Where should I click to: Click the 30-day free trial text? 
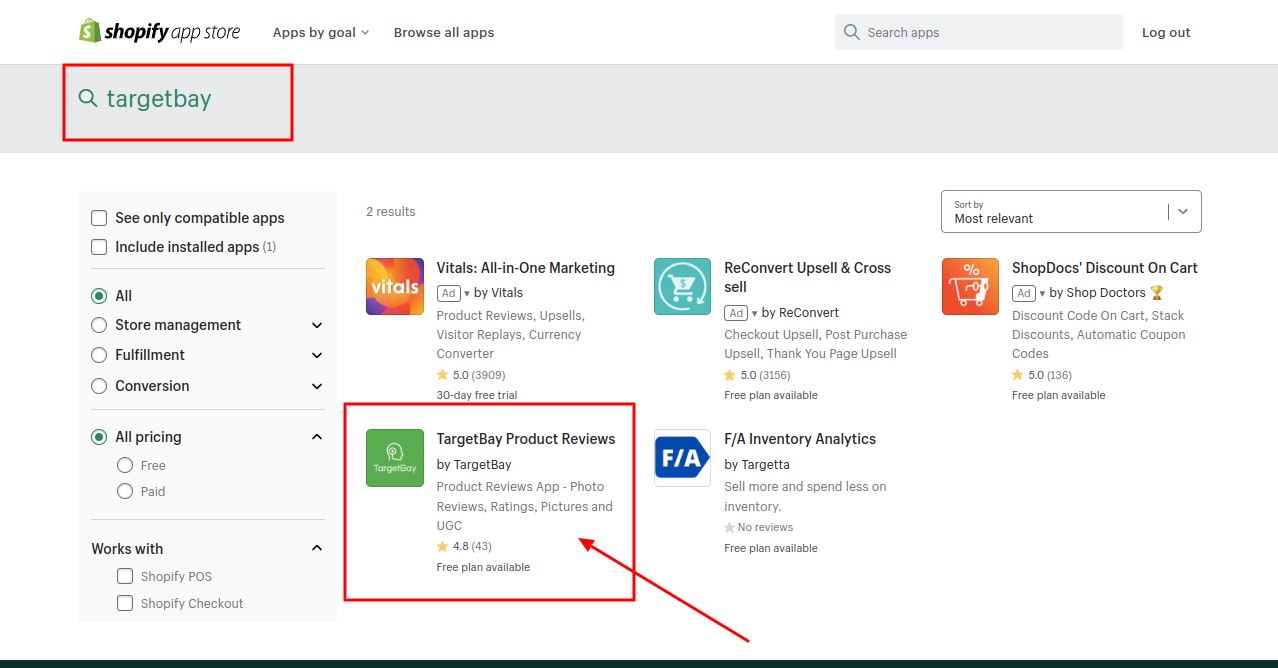477,395
